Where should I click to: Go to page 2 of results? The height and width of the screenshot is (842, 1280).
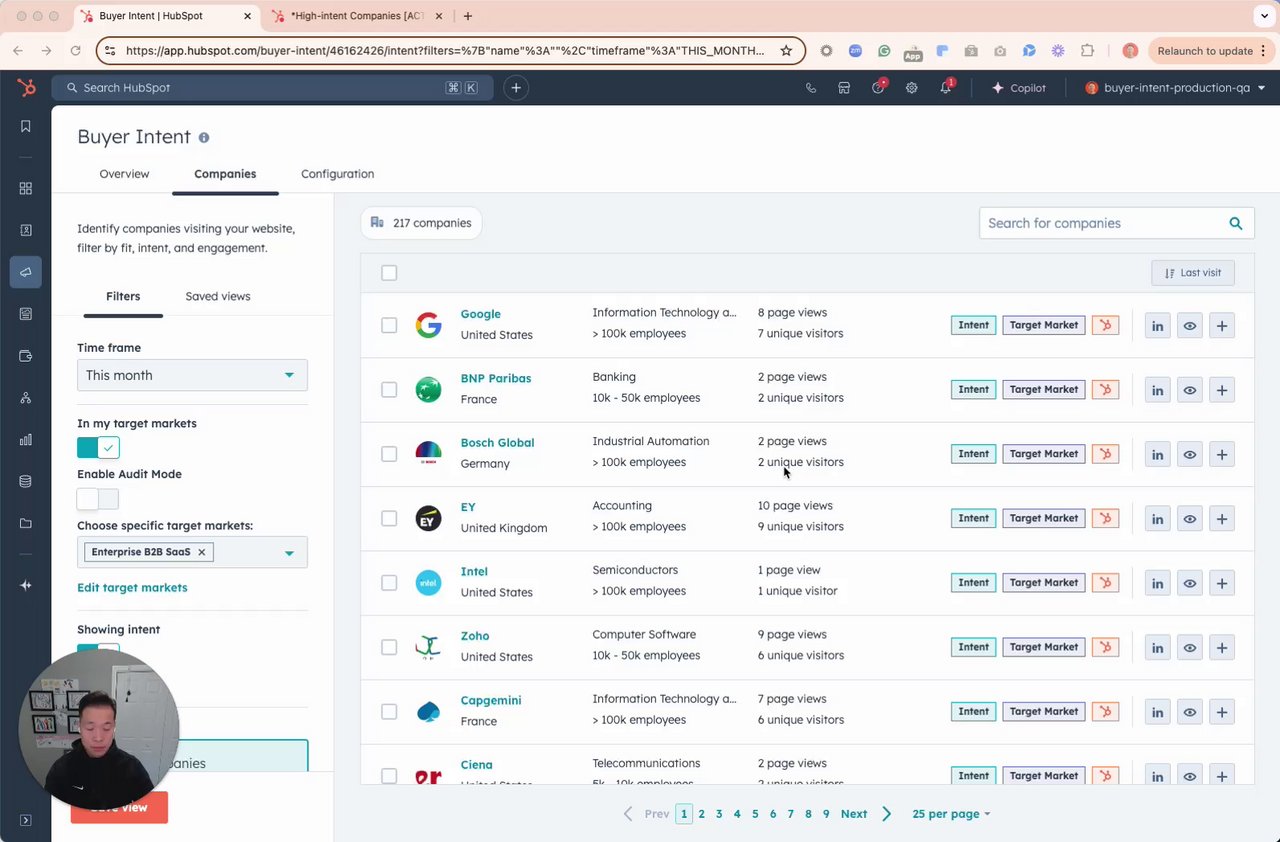[x=701, y=814]
